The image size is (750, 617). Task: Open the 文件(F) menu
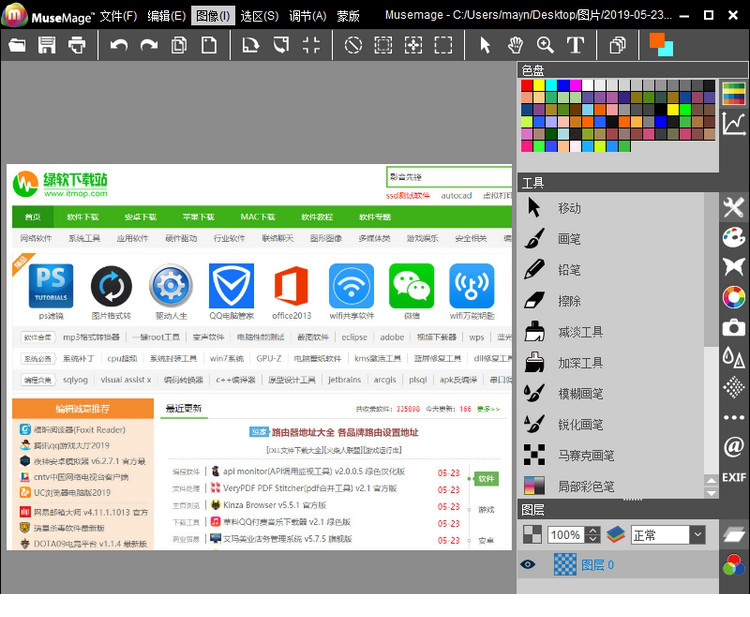(118, 16)
